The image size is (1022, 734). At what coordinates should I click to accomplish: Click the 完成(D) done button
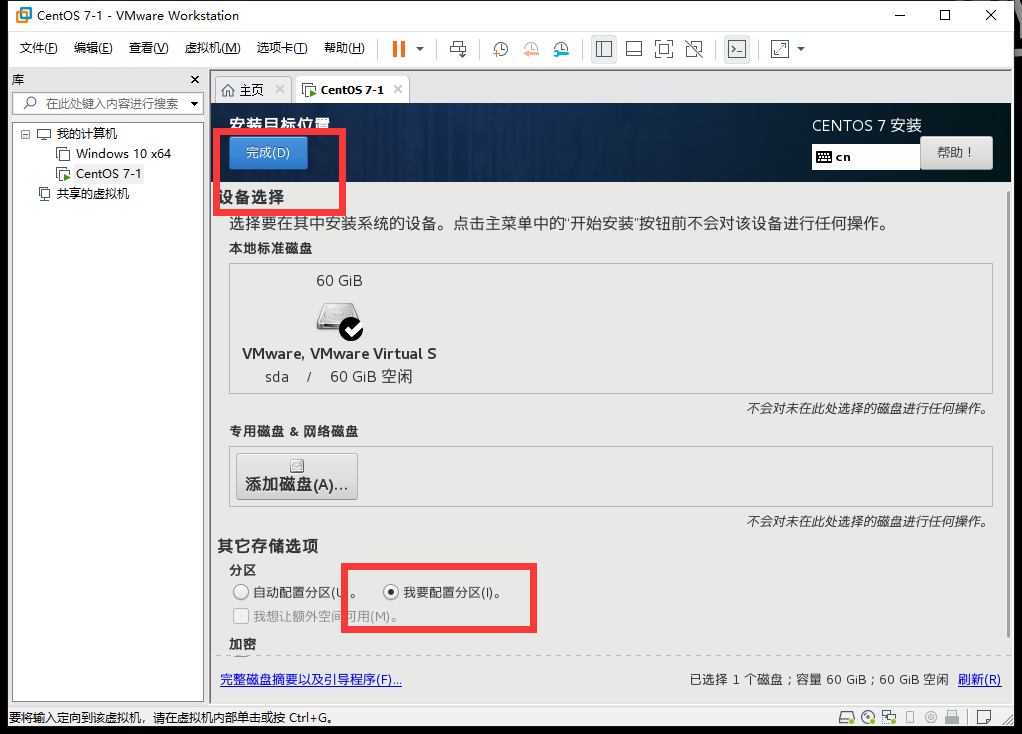point(268,153)
